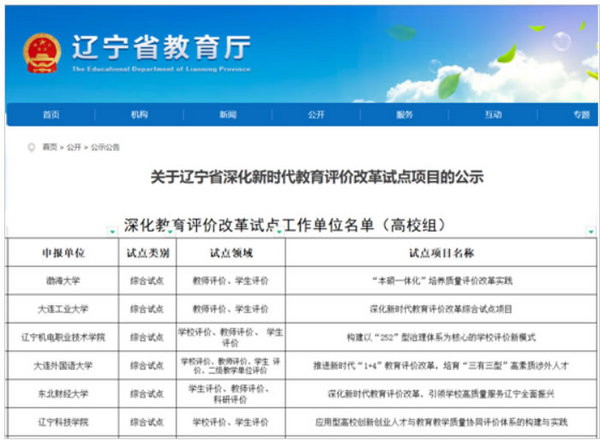This screenshot has height=440, width=600.
Task: Click the table heading 深化教育评价改革试点工作单位名单（高校组）
Action: click(x=285, y=225)
